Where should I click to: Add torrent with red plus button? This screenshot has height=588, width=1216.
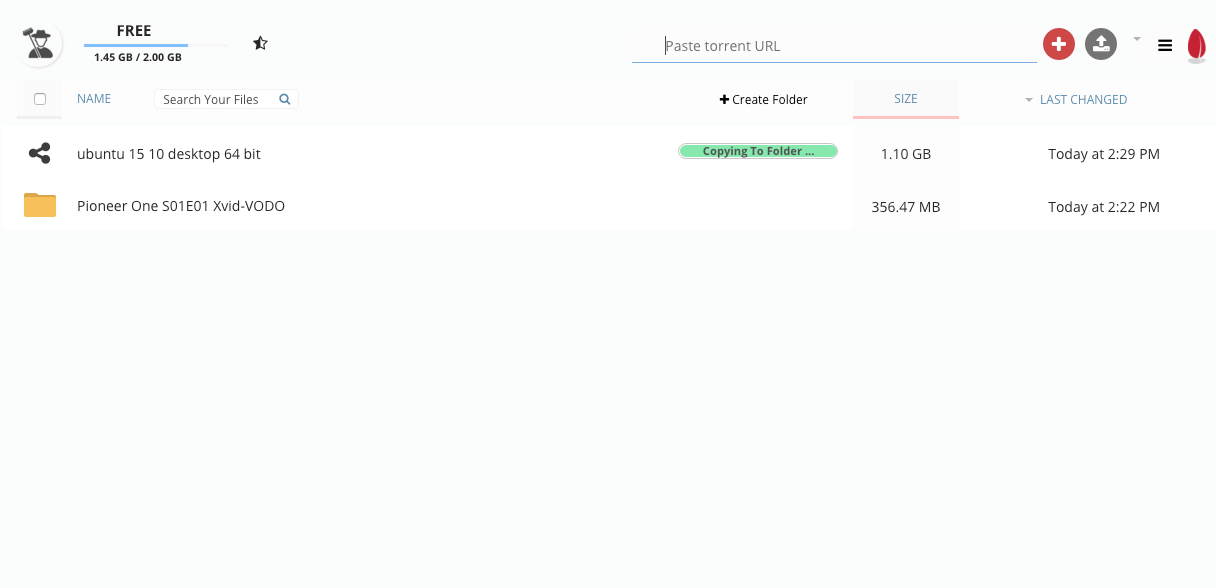pos(1058,44)
